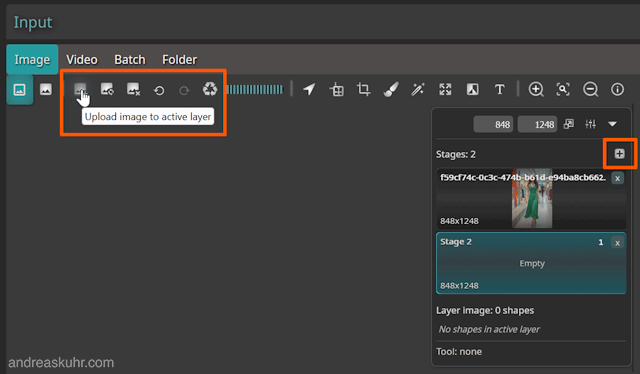
Task: Click the zoom to fit frame icon
Action: point(563,89)
